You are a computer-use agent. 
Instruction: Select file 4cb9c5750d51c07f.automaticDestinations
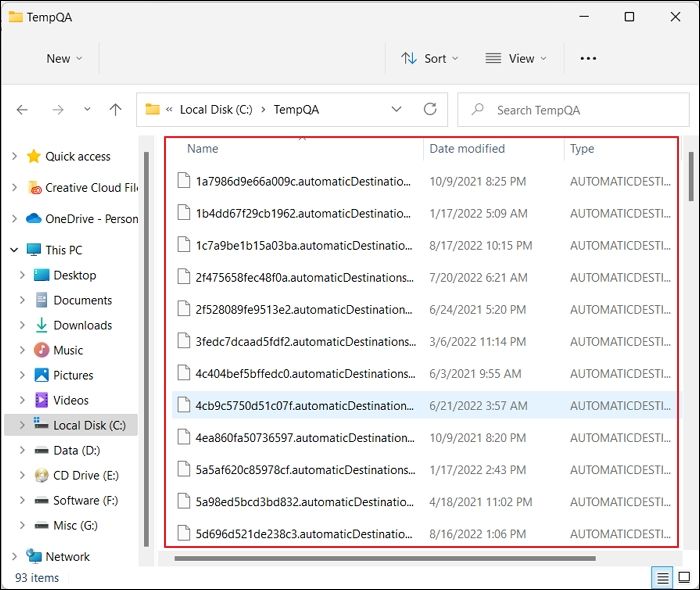pyautogui.click(x=304, y=406)
